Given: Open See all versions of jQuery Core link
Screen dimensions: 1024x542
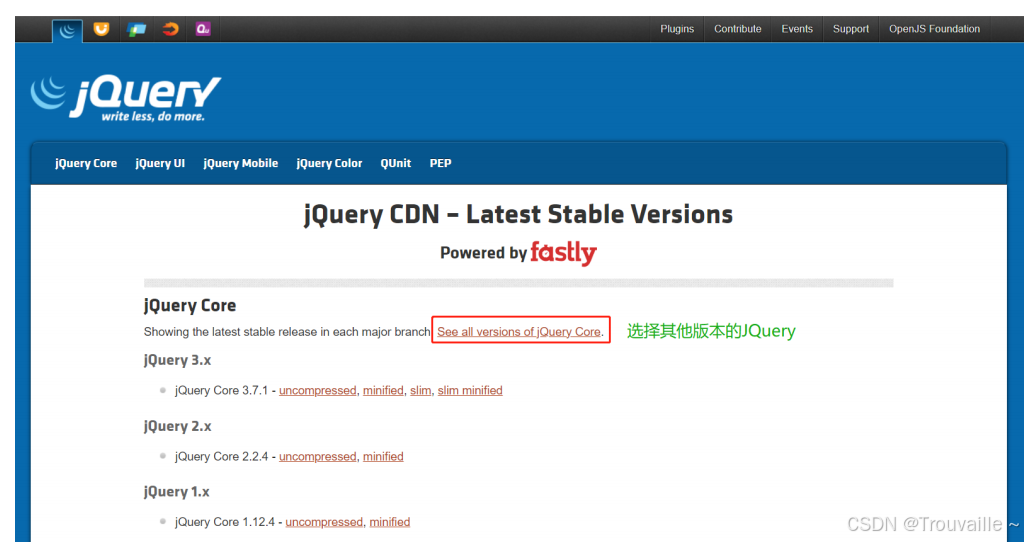Looking at the screenshot, I should (x=519, y=332).
